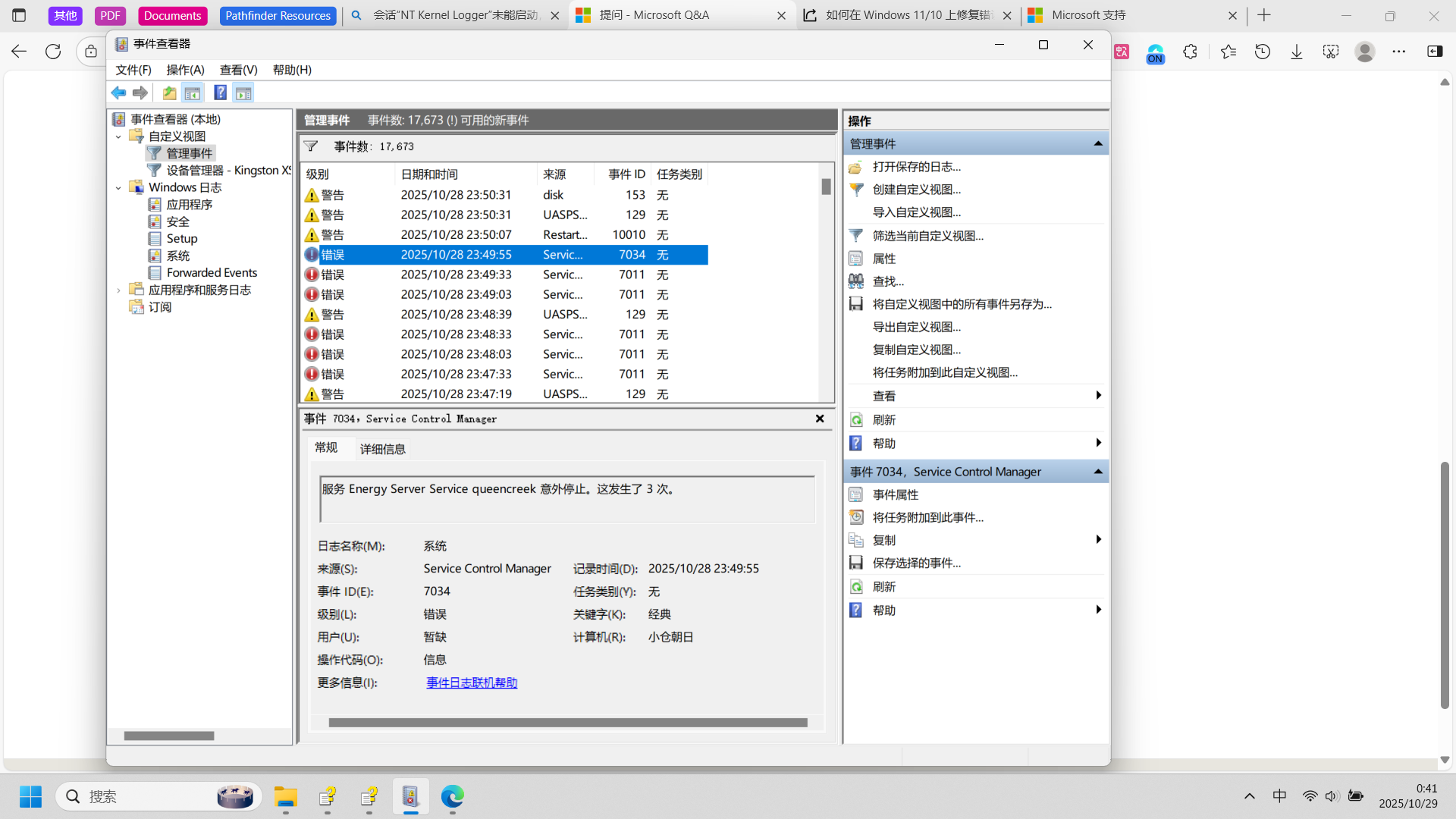The height and width of the screenshot is (819, 1456).
Task: Open 属性 in the 管理事件 actions
Action: tap(883, 259)
